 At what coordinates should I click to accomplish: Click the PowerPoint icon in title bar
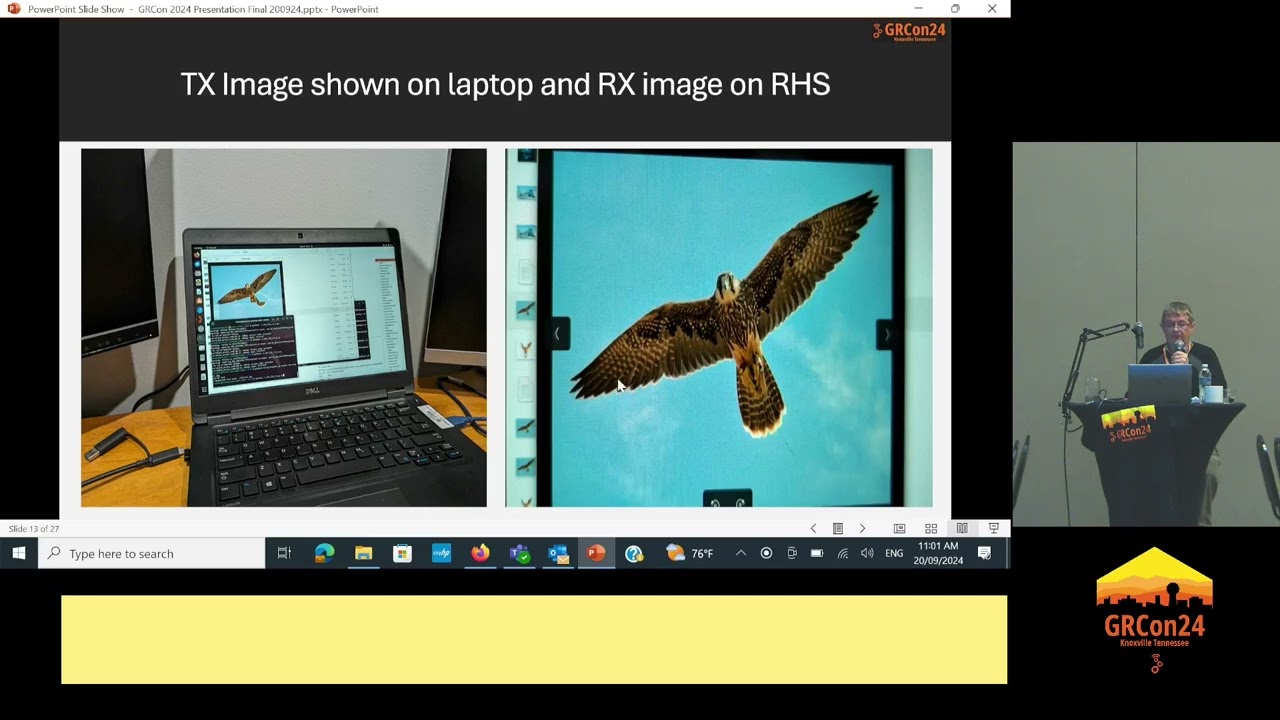13,9
